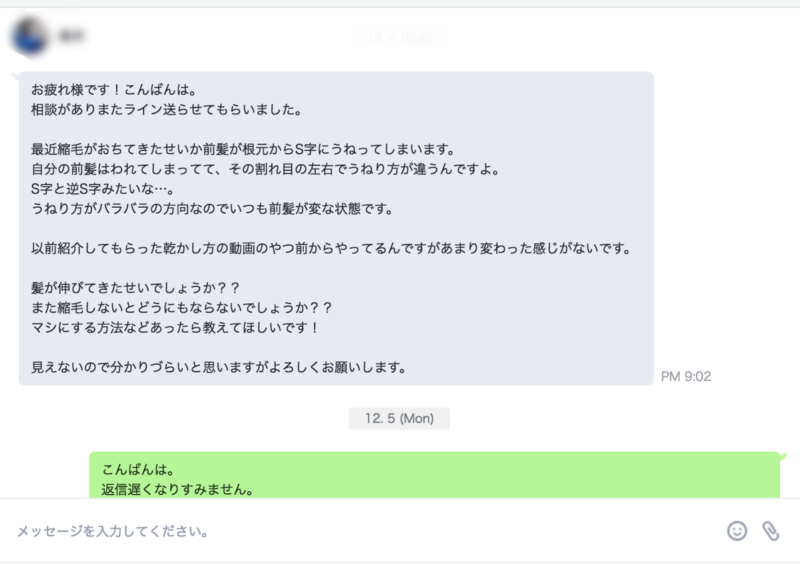Click the blurred 12. 4 date header
This screenshot has width=800, height=564.
click(398, 36)
